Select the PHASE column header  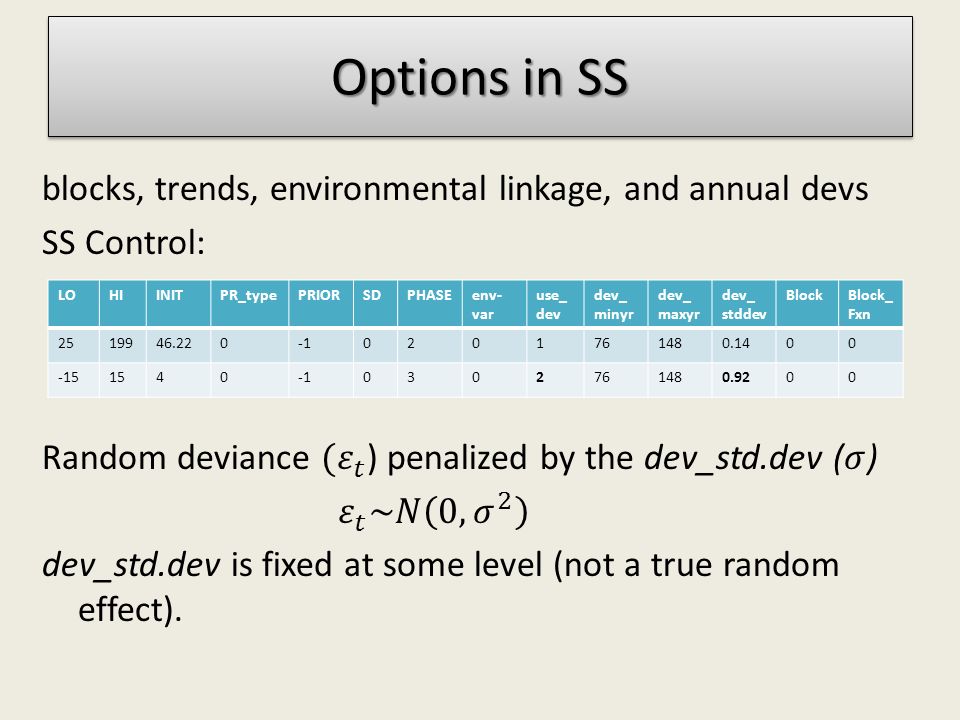[x=430, y=304]
